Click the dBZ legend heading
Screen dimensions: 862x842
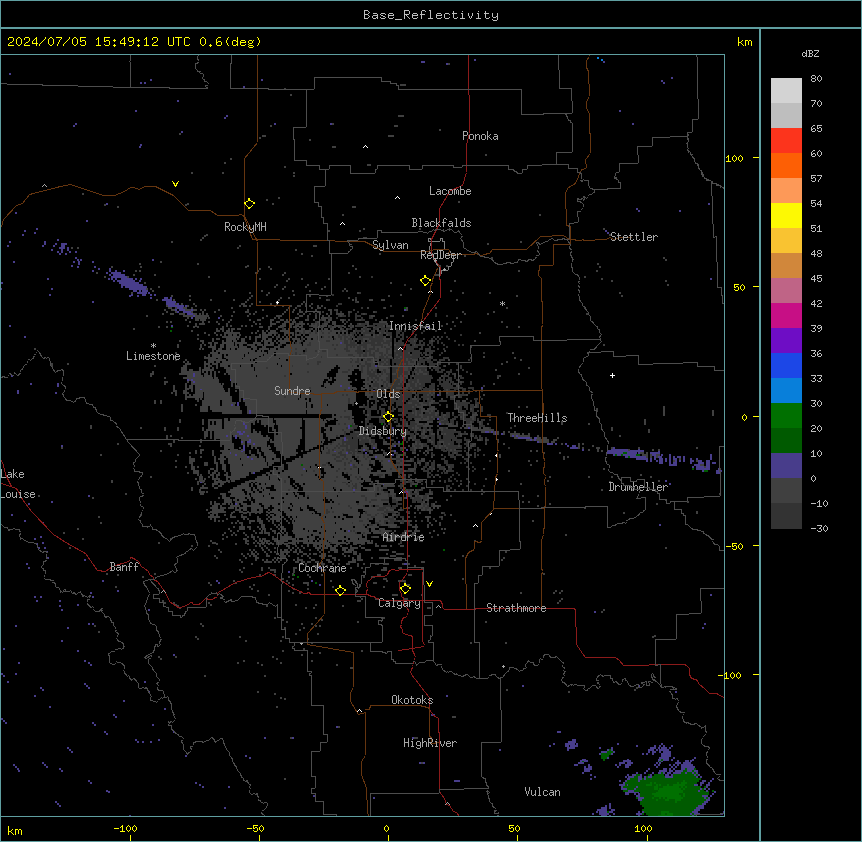810,54
